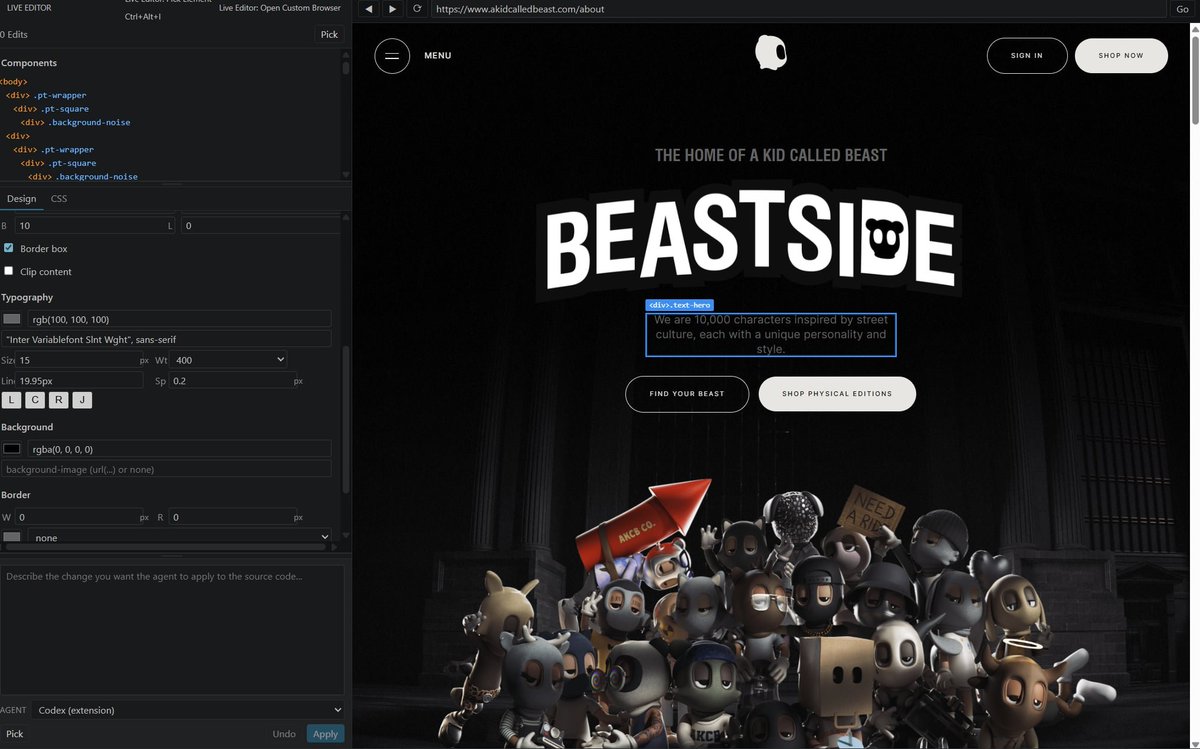Screen dimensions: 1200x749
Task: Go back in the live editor browser
Action: click(x=368, y=9)
